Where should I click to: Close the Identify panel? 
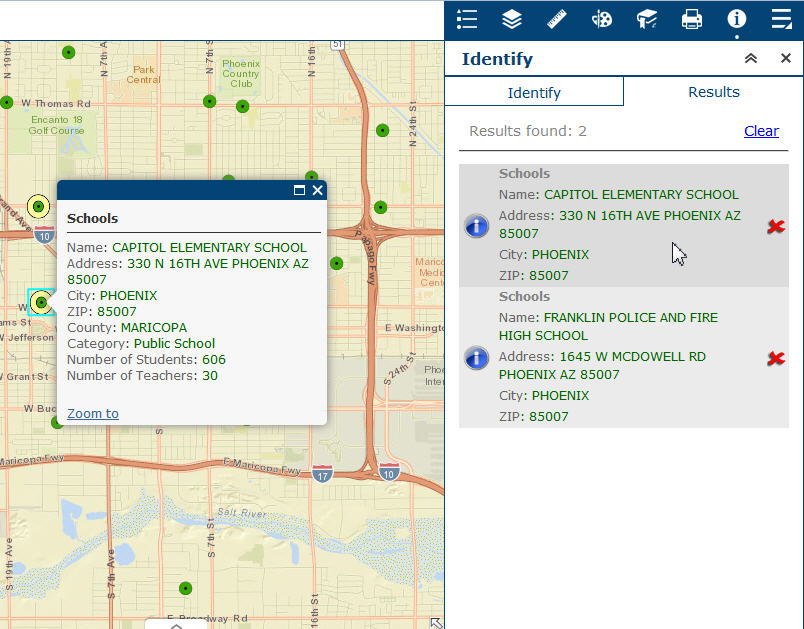(786, 59)
